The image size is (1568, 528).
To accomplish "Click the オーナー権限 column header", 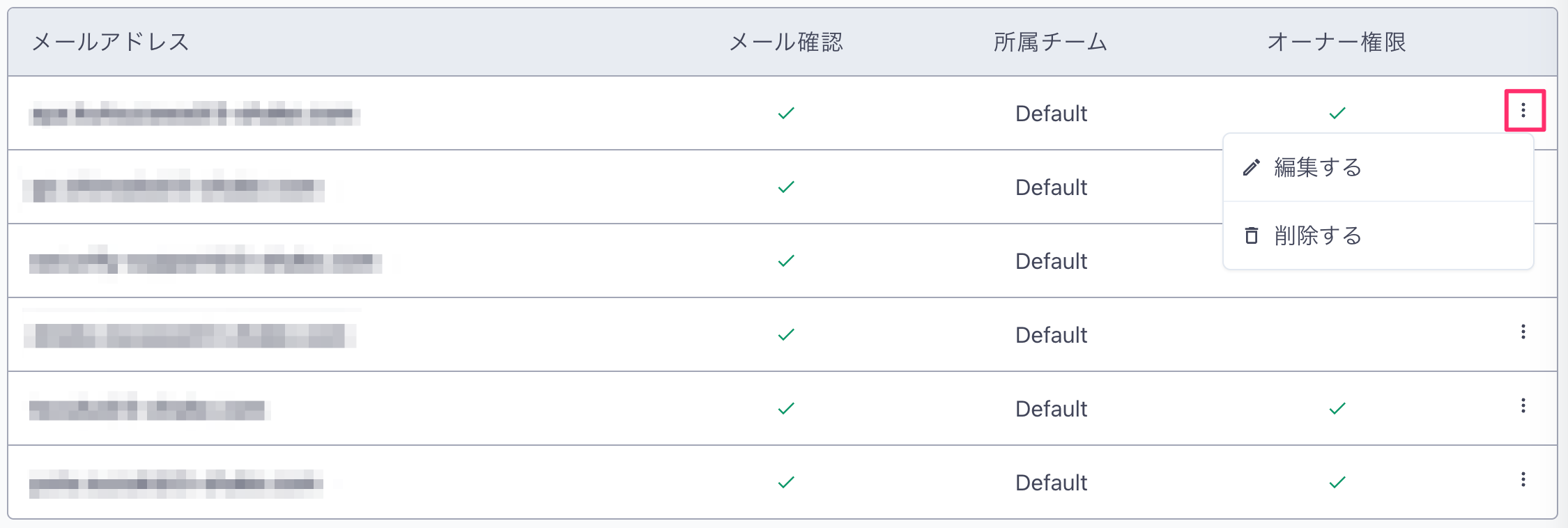I will tap(1337, 42).
